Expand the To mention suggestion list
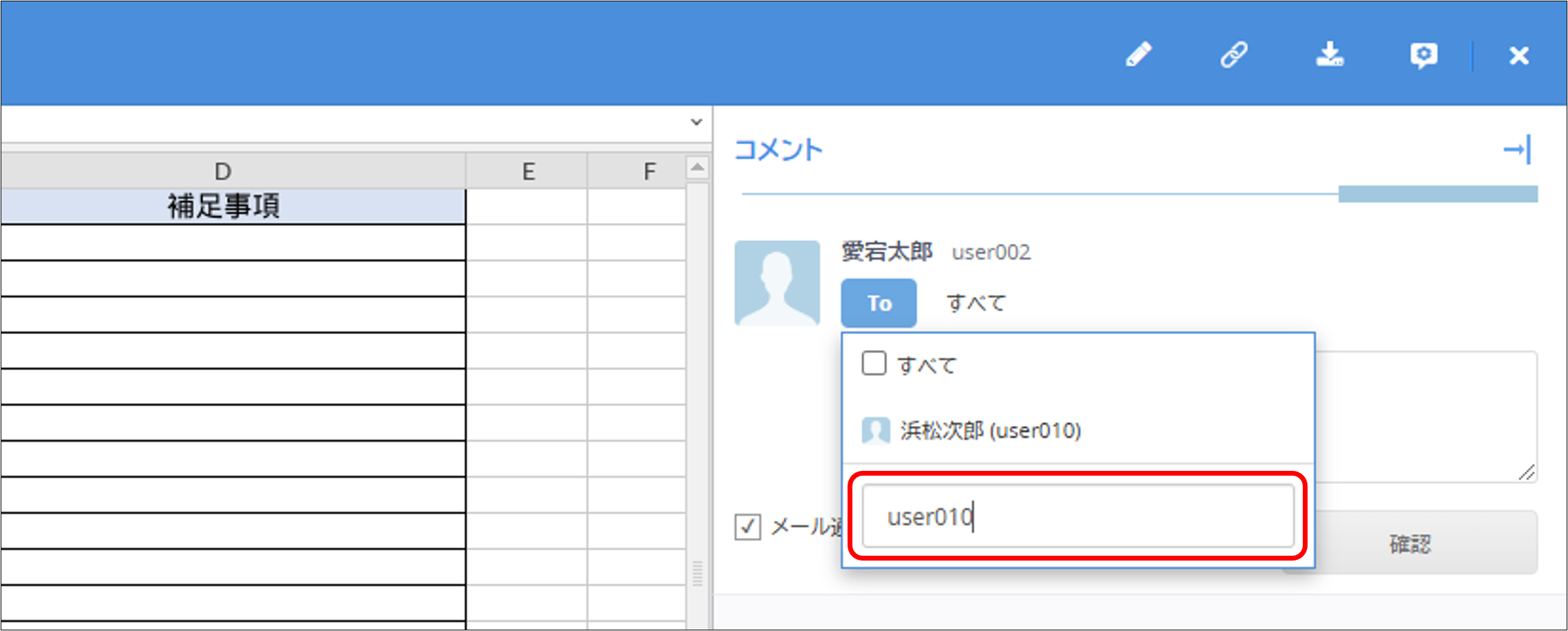Image resolution: width=1568 pixels, height=631 pixels. (x=974, y=302)
